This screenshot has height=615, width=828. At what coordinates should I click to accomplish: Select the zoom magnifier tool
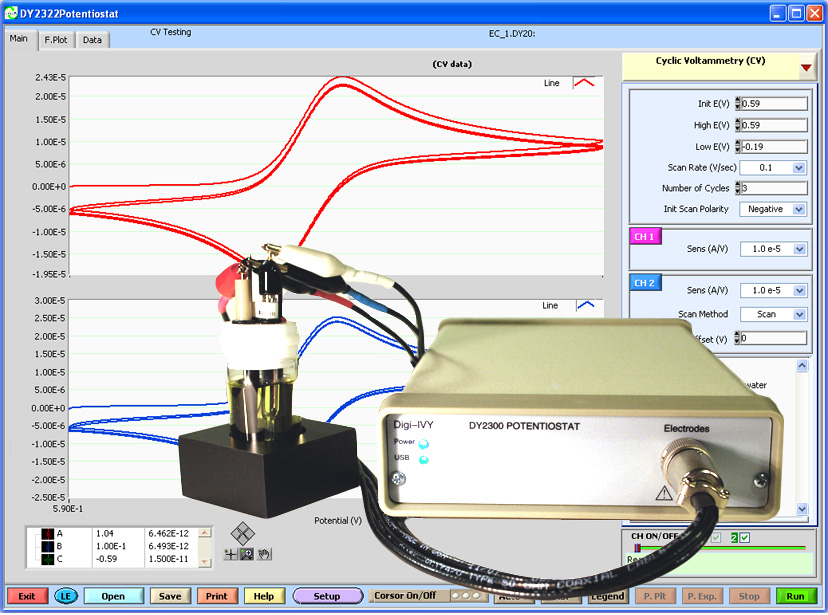[x=247, y=554]
